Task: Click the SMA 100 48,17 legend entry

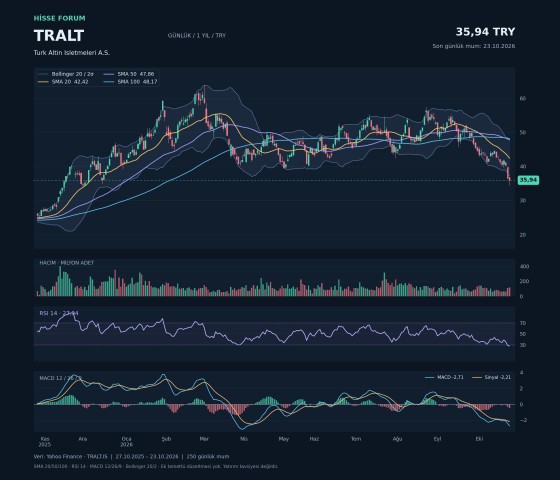Action: pyautogui.click(x=130, y=82)
